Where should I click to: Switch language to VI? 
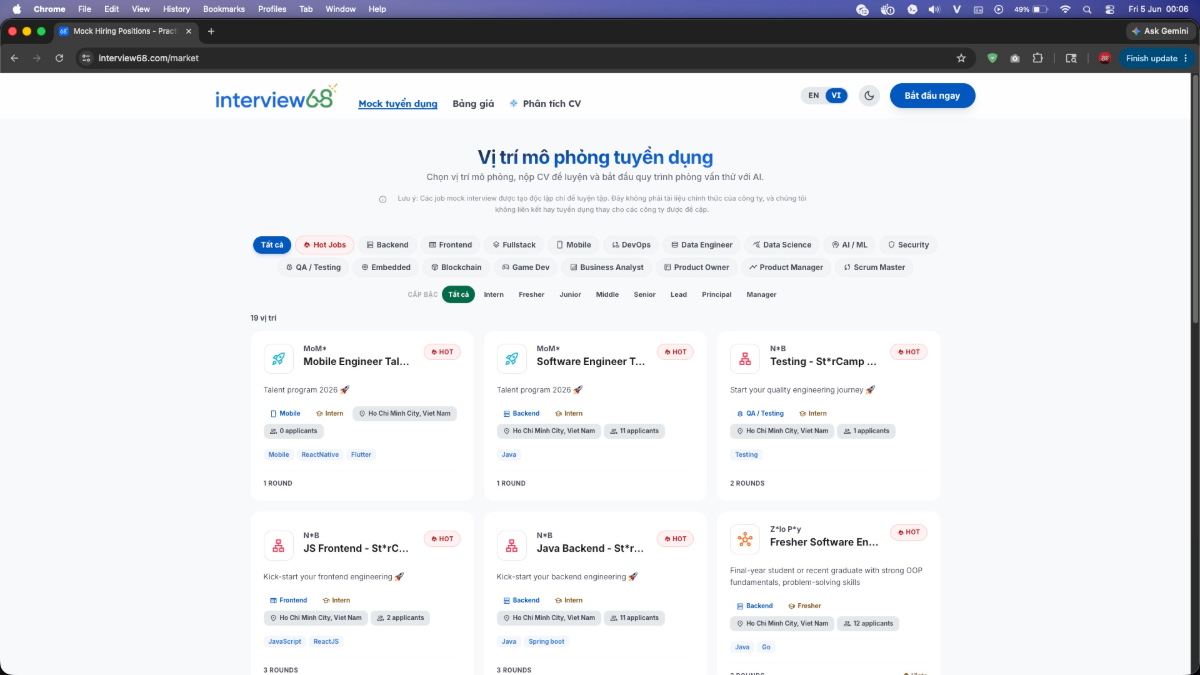(836, 96)
